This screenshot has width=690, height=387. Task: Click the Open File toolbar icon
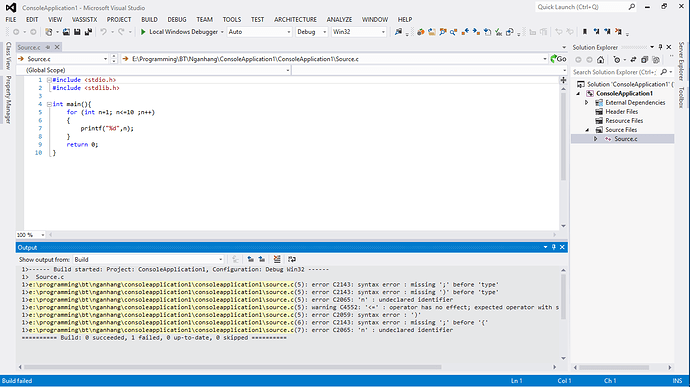66,32
